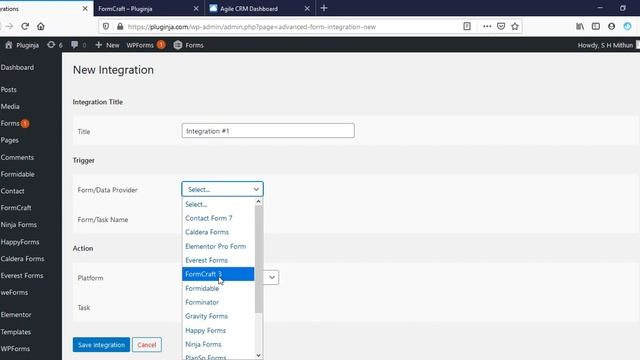Choose Contact Form 7 from provider list
This screenshot has height=360, width=640.
coord(218,218)
